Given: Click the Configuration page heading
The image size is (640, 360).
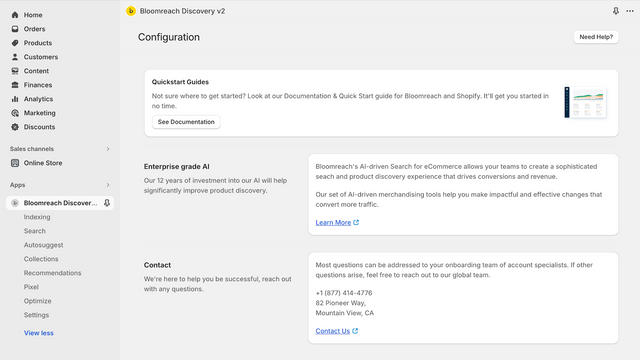Looking at the screenshot, I should click(169, 37).
